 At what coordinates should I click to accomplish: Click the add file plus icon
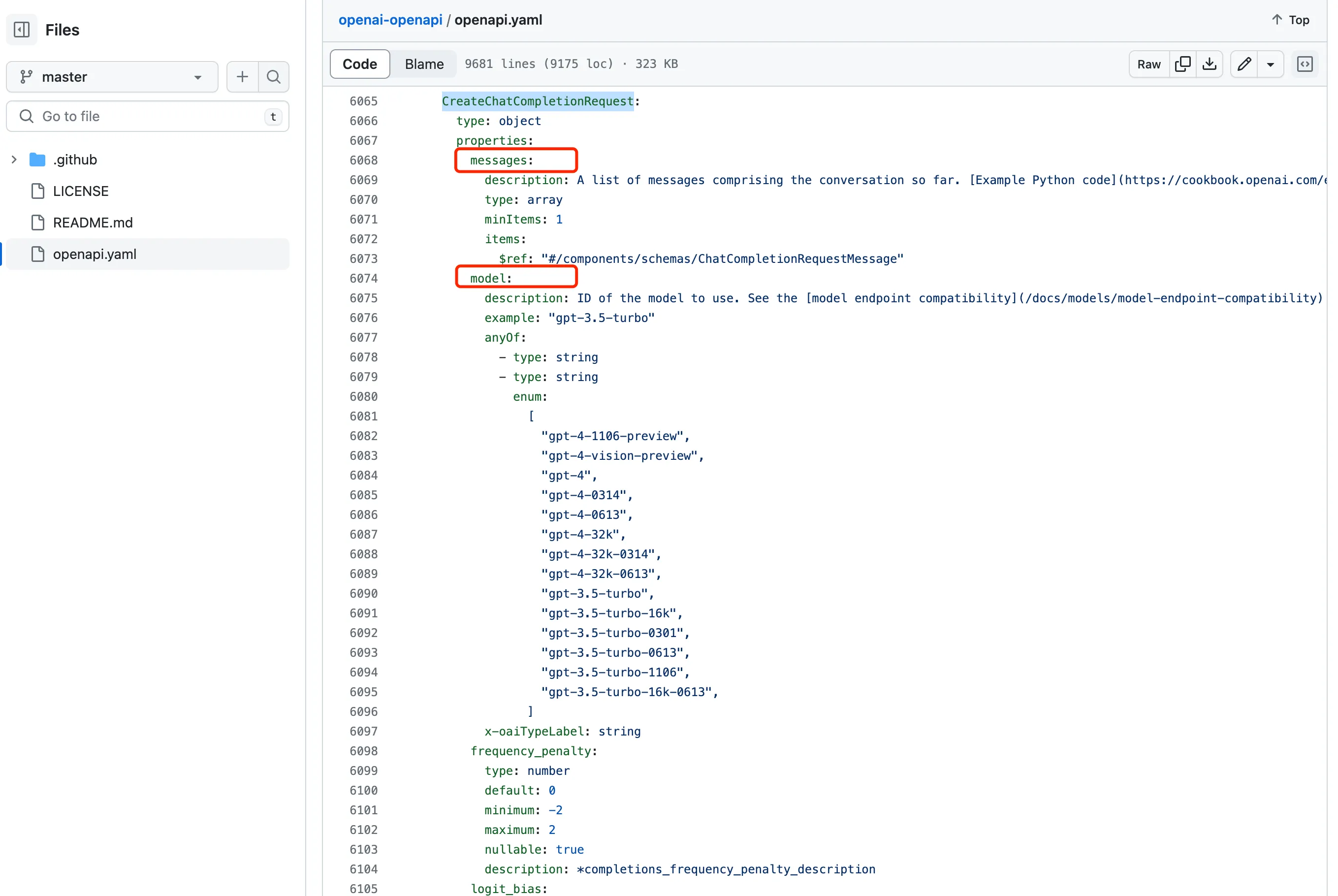click(x=242, y=77)
